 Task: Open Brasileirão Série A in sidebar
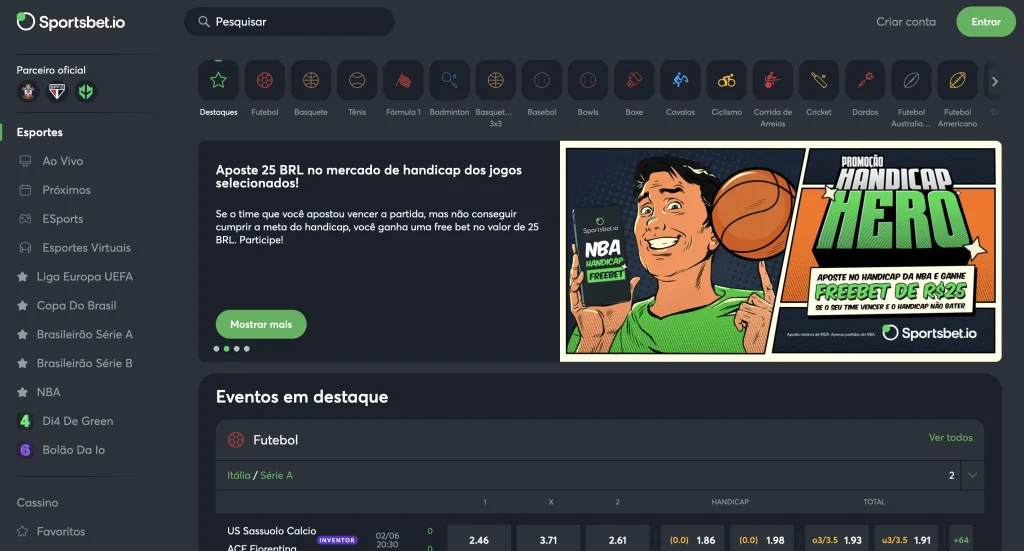tap(84, 334)
